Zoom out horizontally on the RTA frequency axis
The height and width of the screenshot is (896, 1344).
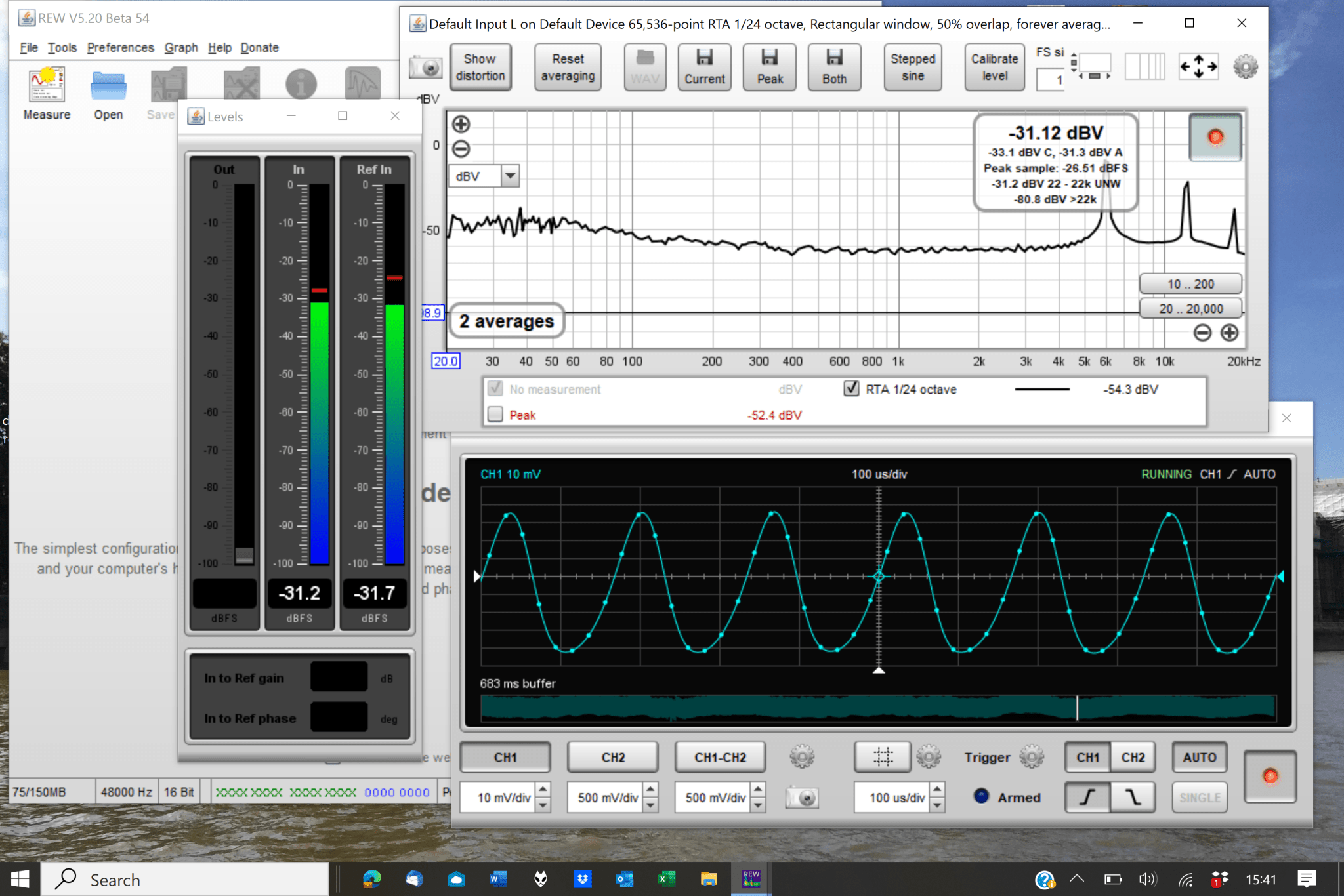point(1202,333)
